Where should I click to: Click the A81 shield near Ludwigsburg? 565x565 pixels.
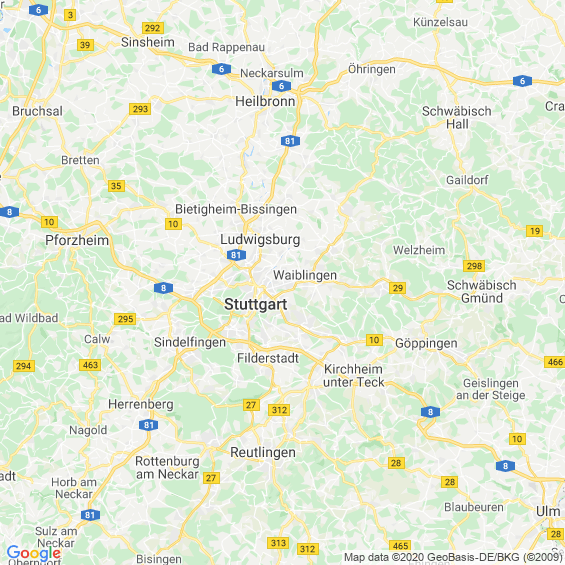[236, 255]
